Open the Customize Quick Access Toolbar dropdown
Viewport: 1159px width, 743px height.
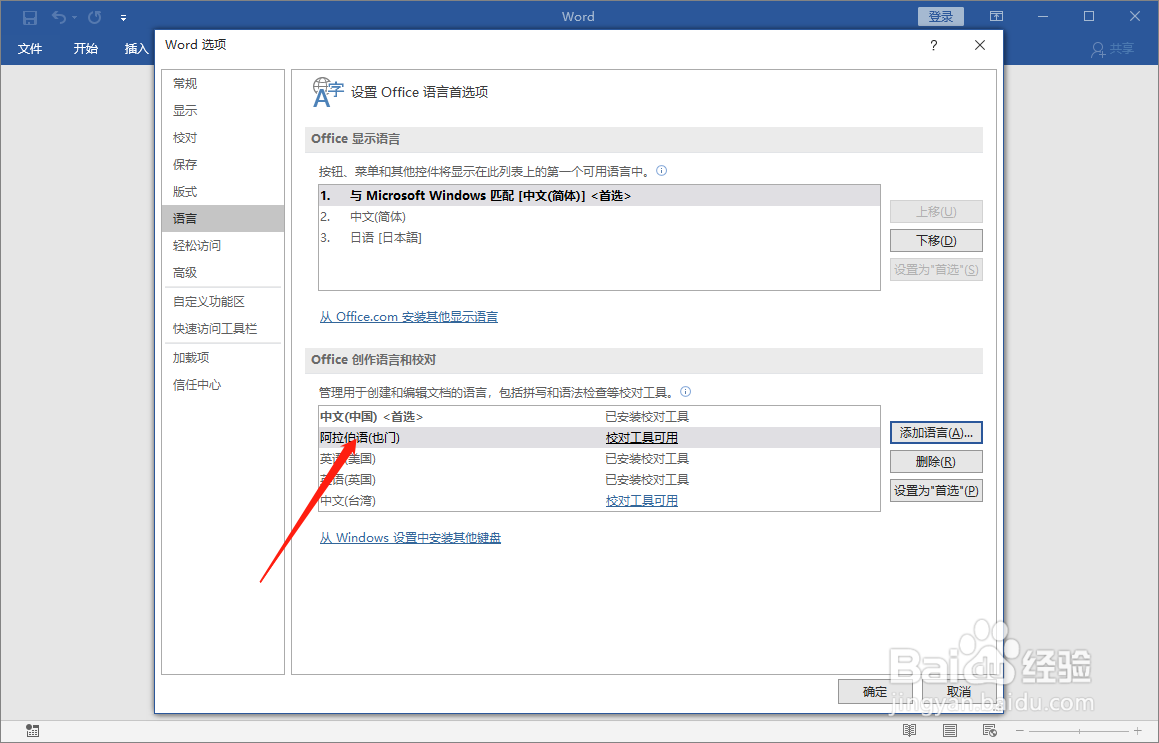coord(123,18)
